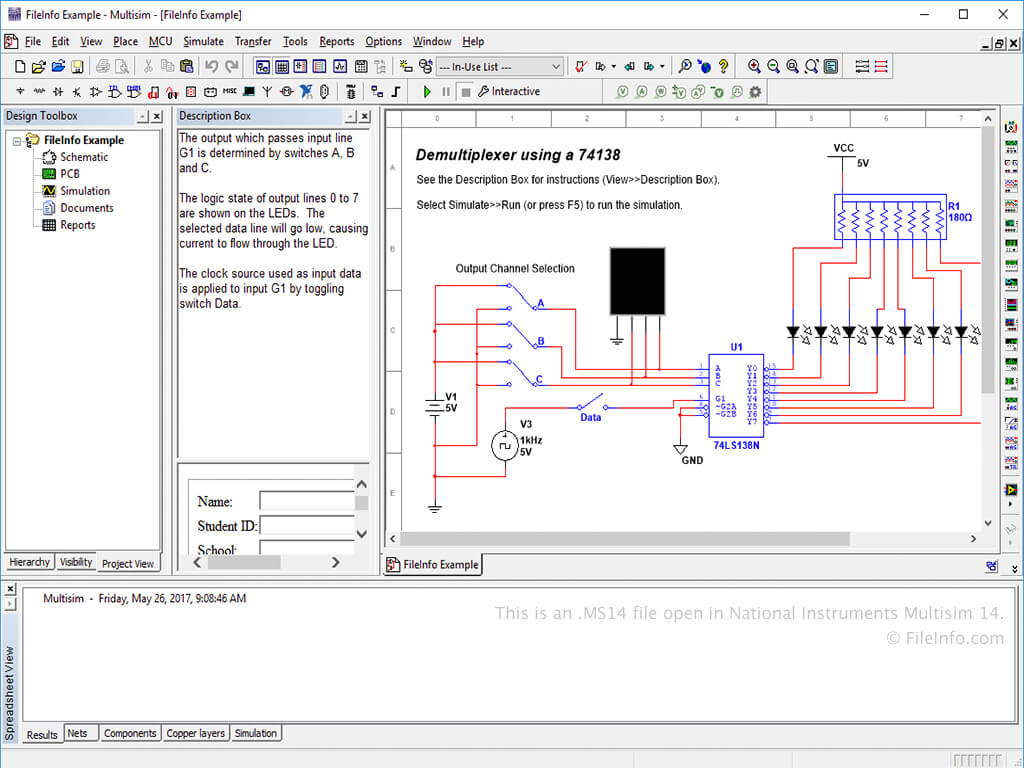Place a Diode component
Screen dimensions: 1024x768
(x=58, y=91)
